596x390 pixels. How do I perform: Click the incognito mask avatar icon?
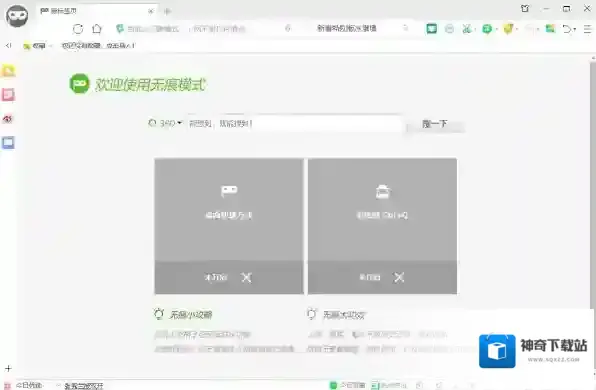[x=17, y=16]
